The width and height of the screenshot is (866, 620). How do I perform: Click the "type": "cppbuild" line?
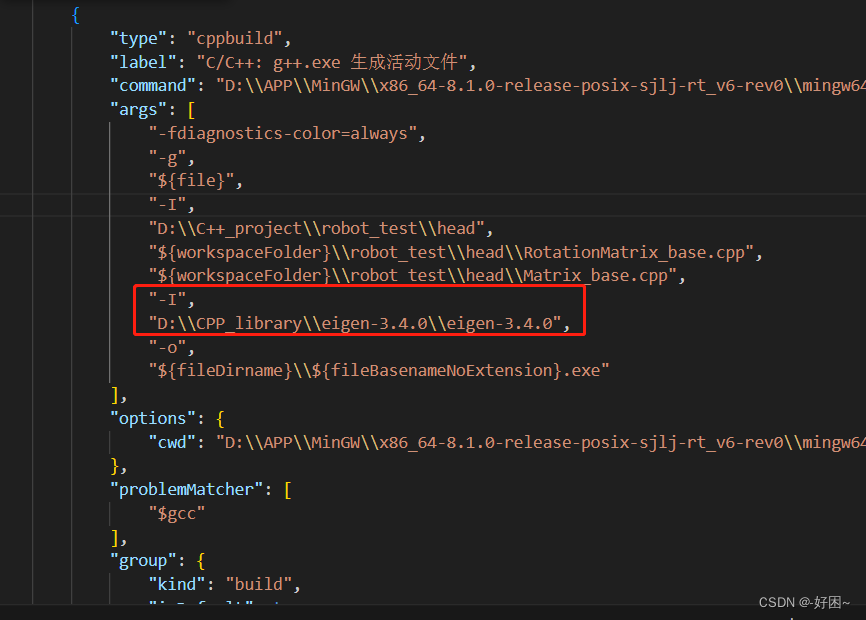[200, 38]
